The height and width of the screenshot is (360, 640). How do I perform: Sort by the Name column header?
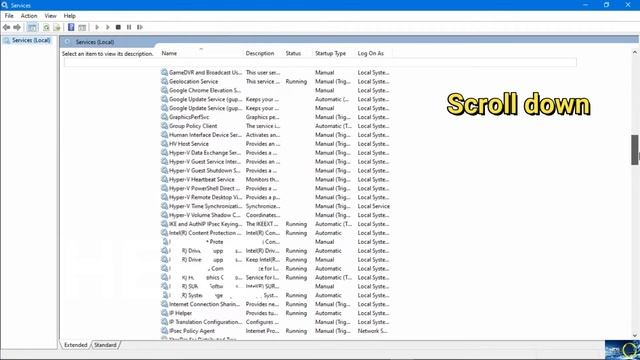169,53
